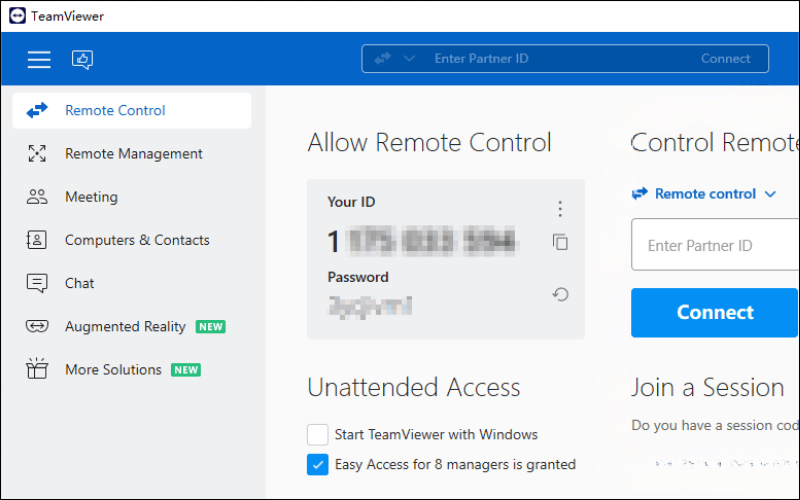Image resolution: width=800 pixels, height=500 pixels.
Task: Click the Unattended Access heading
Action: click(414, 387)
